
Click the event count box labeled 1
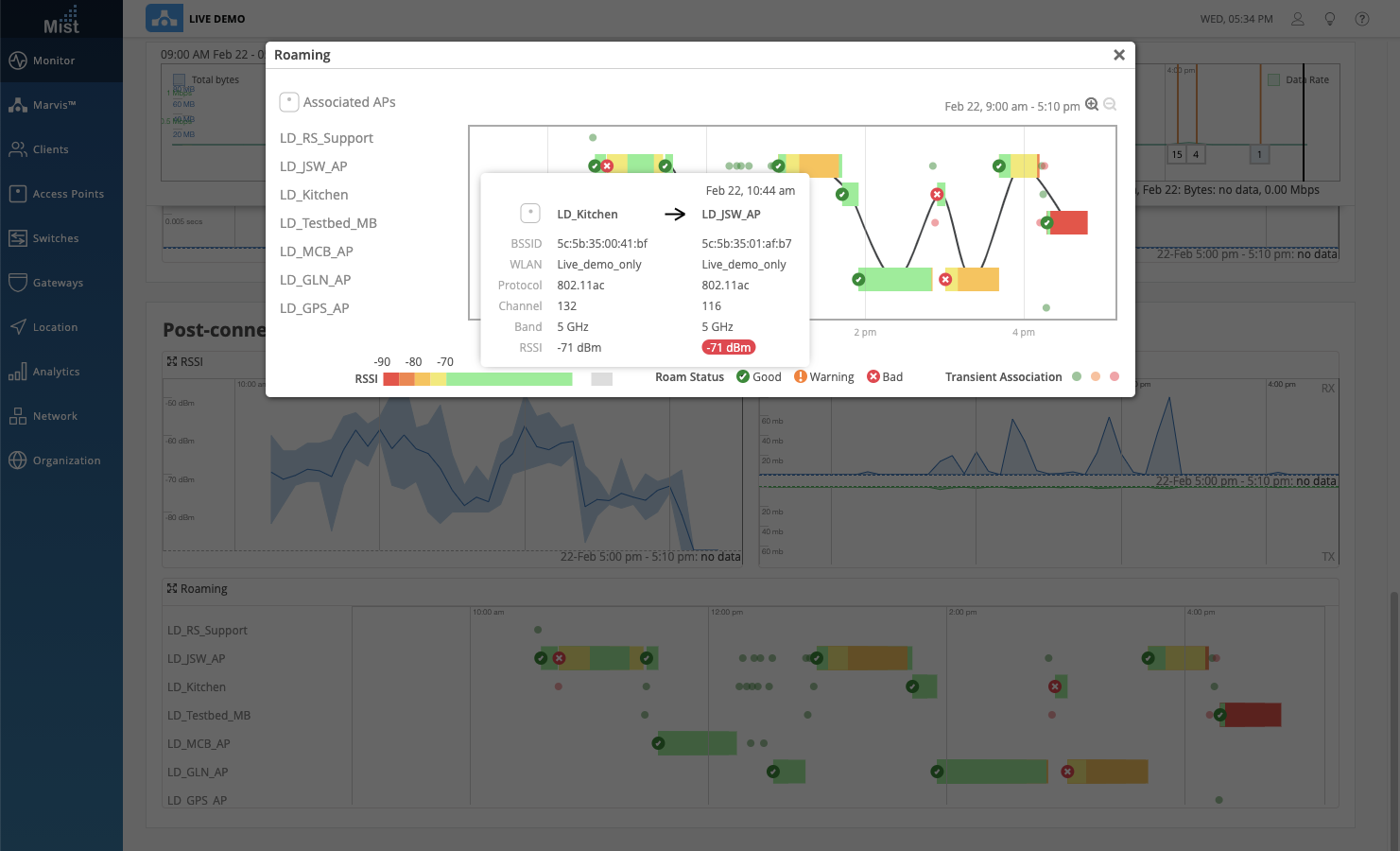1259,154
